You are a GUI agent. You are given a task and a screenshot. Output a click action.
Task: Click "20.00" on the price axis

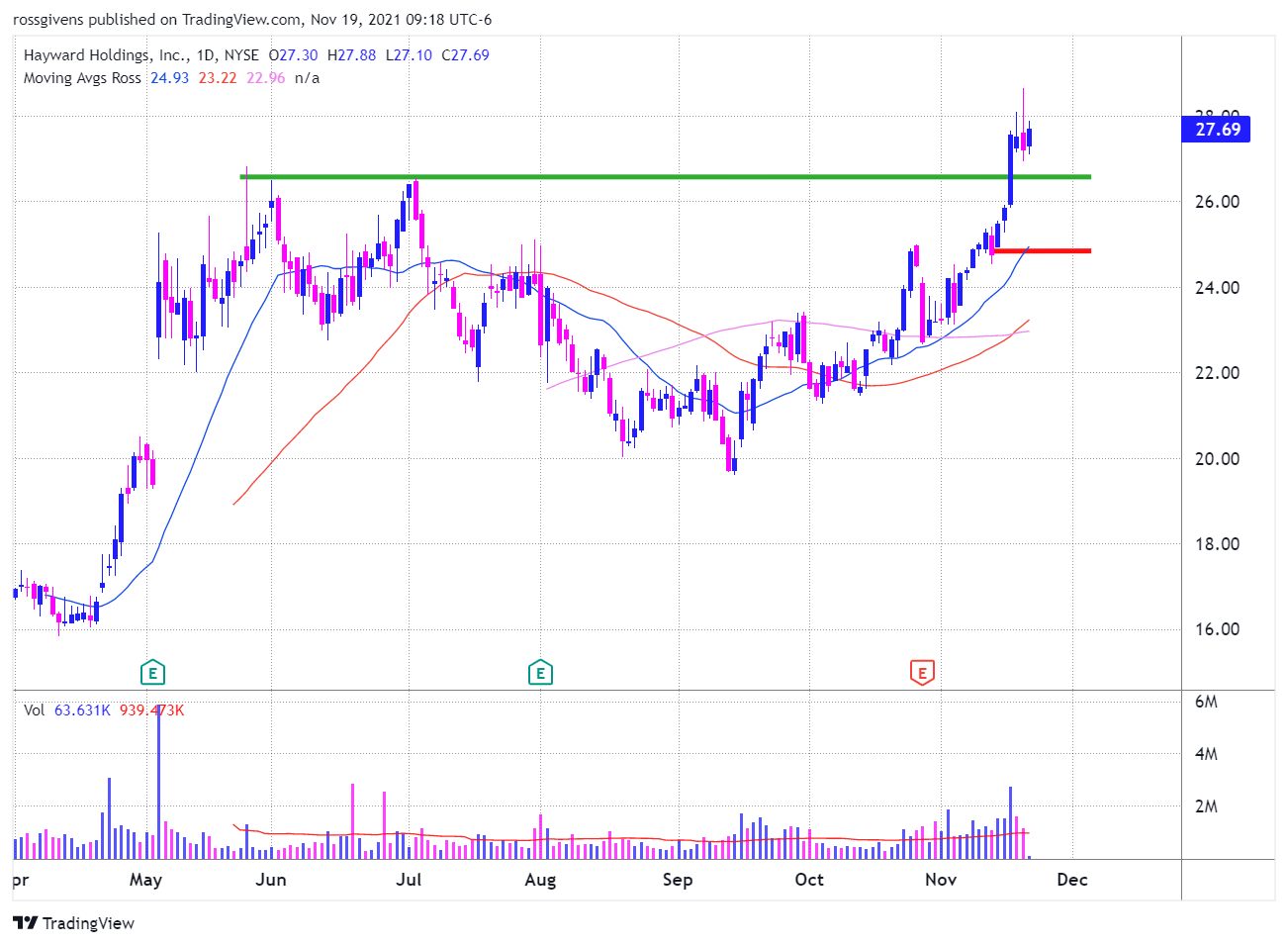click(1217, 459)
